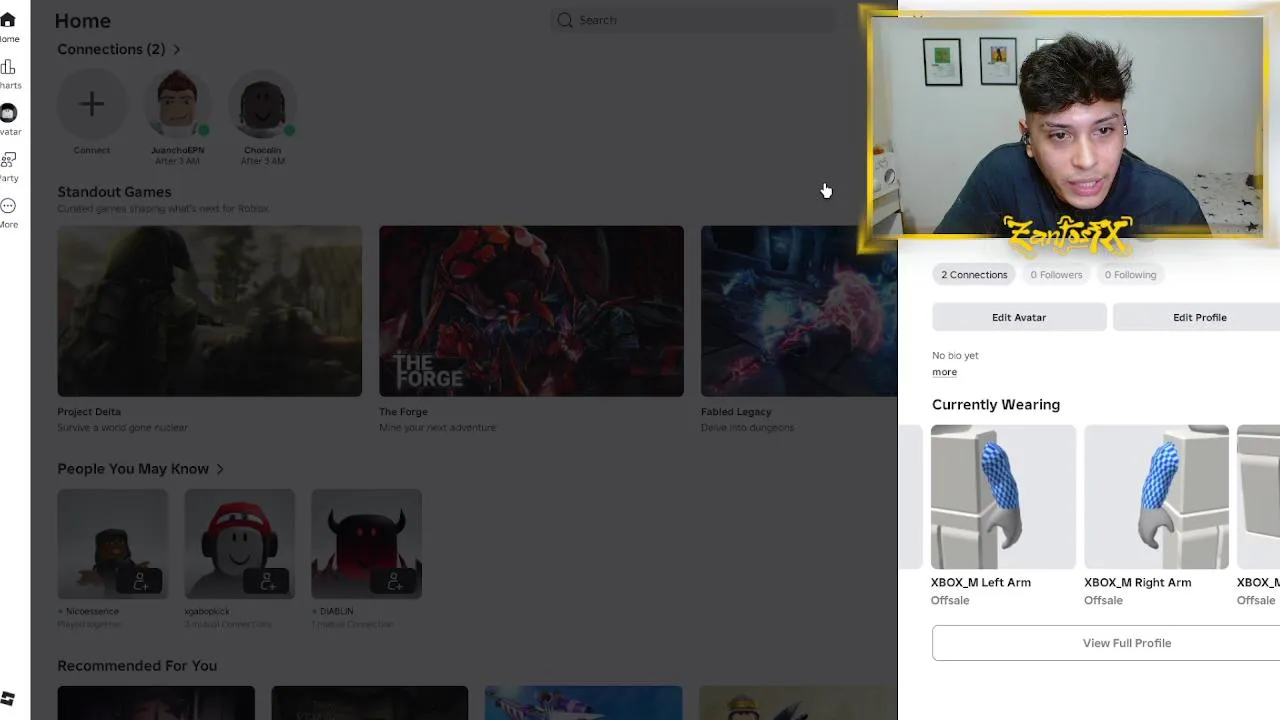The width and height of the screenshot is (1280, 720).
Task: Open the Avatar sidebar icon
Action: pyautogui.click(x=8, y=113)
